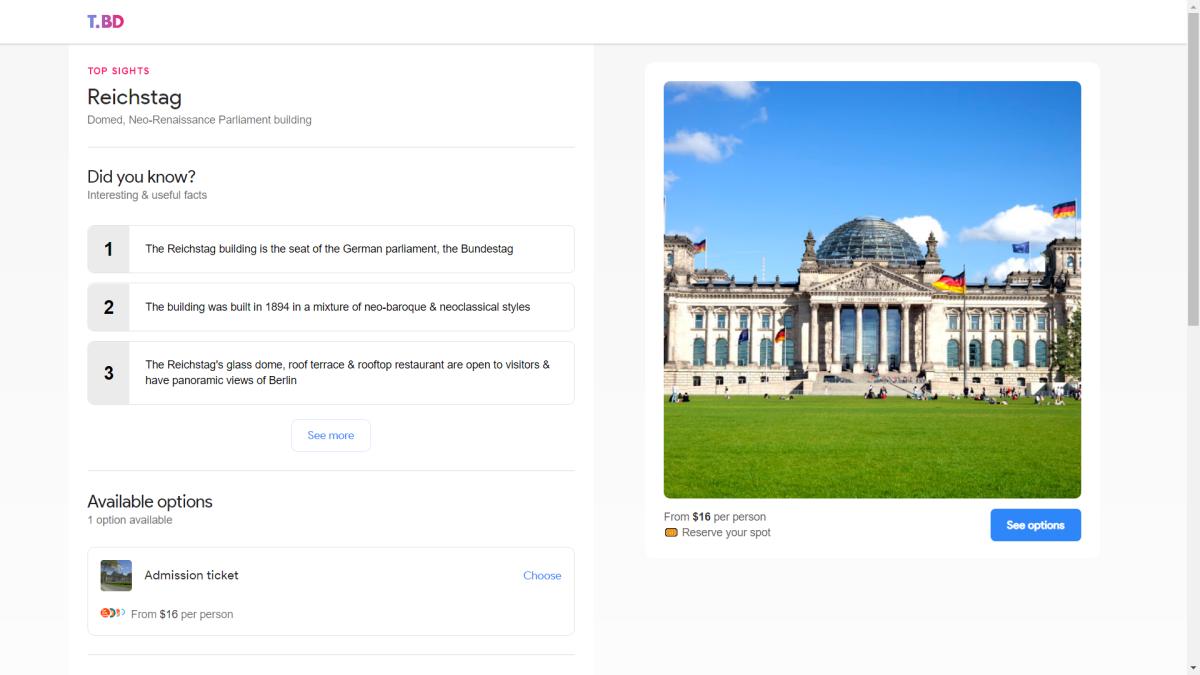Click the orange ticket icon beside Reserve your spot
The height and width of the screenshot is (675, 1200).
tap(671, 533)
